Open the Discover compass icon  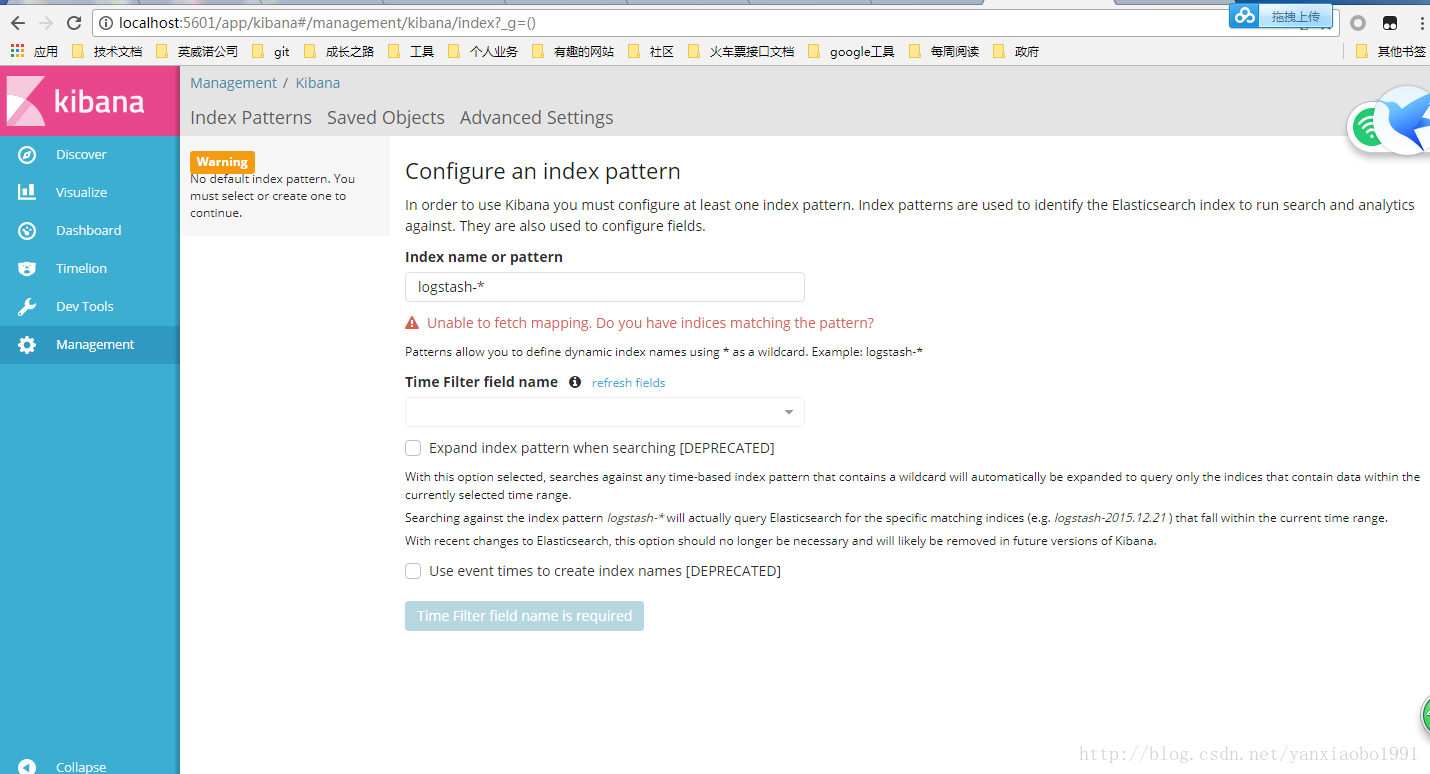click(27, 155)
